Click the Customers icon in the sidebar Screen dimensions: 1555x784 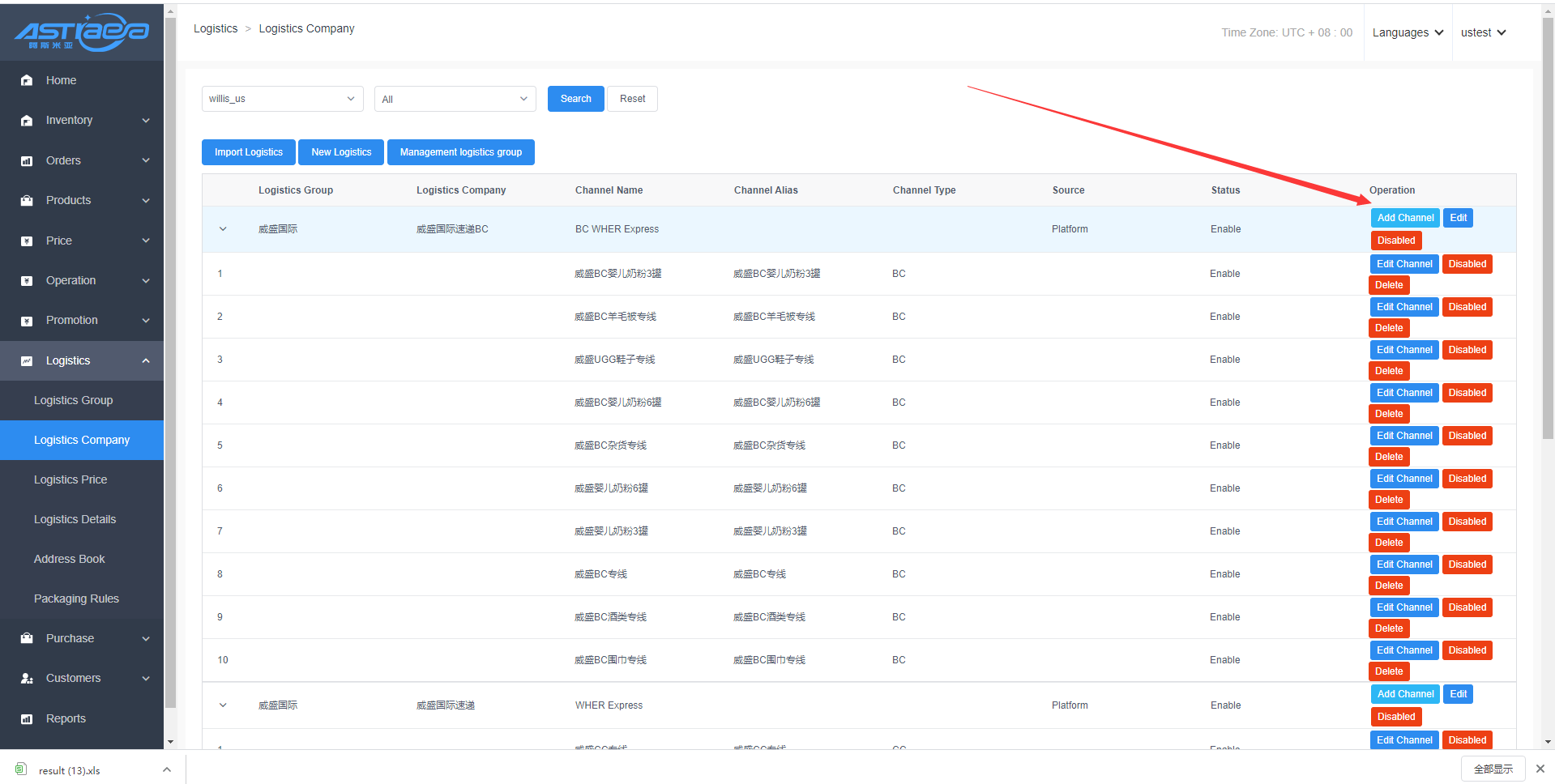[27, 679]
